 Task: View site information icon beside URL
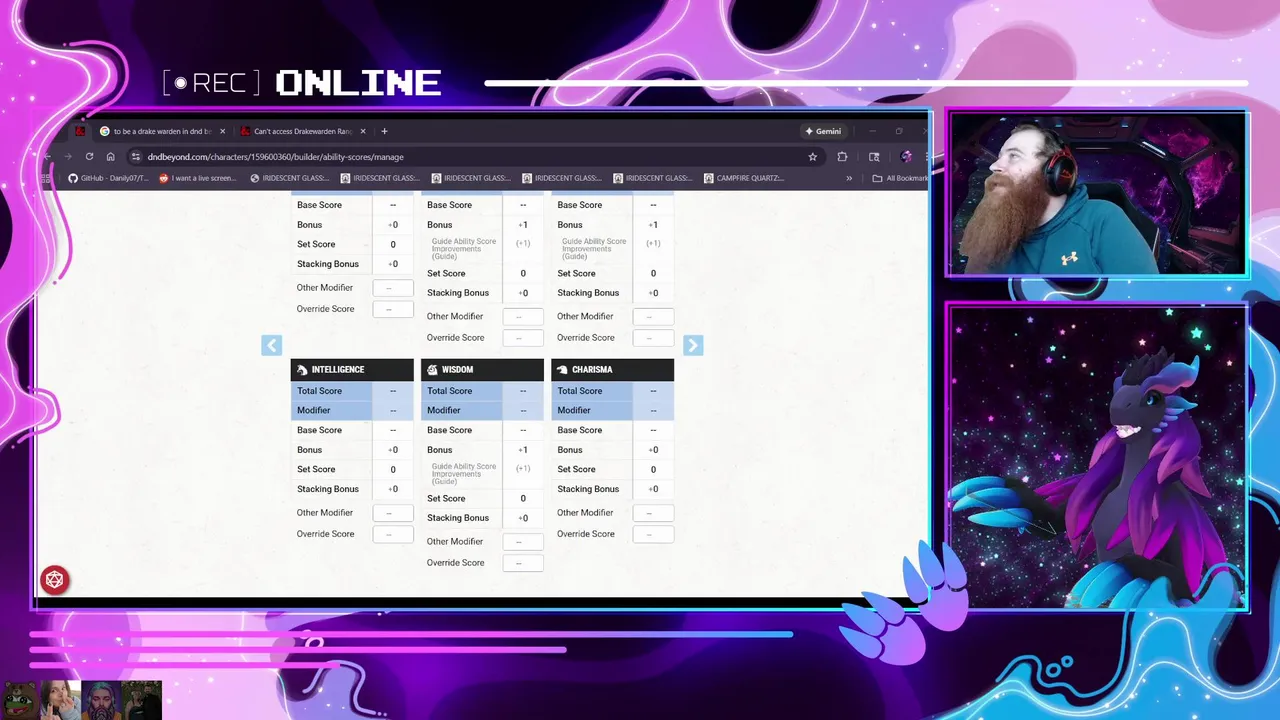tap(136, 156)
